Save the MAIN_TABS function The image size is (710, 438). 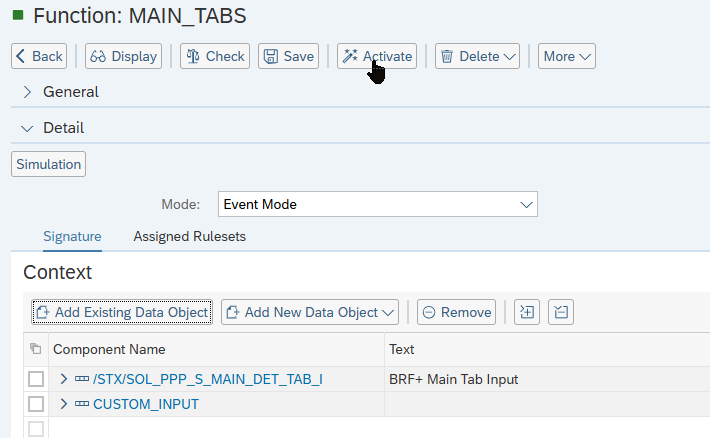(288, 56)
